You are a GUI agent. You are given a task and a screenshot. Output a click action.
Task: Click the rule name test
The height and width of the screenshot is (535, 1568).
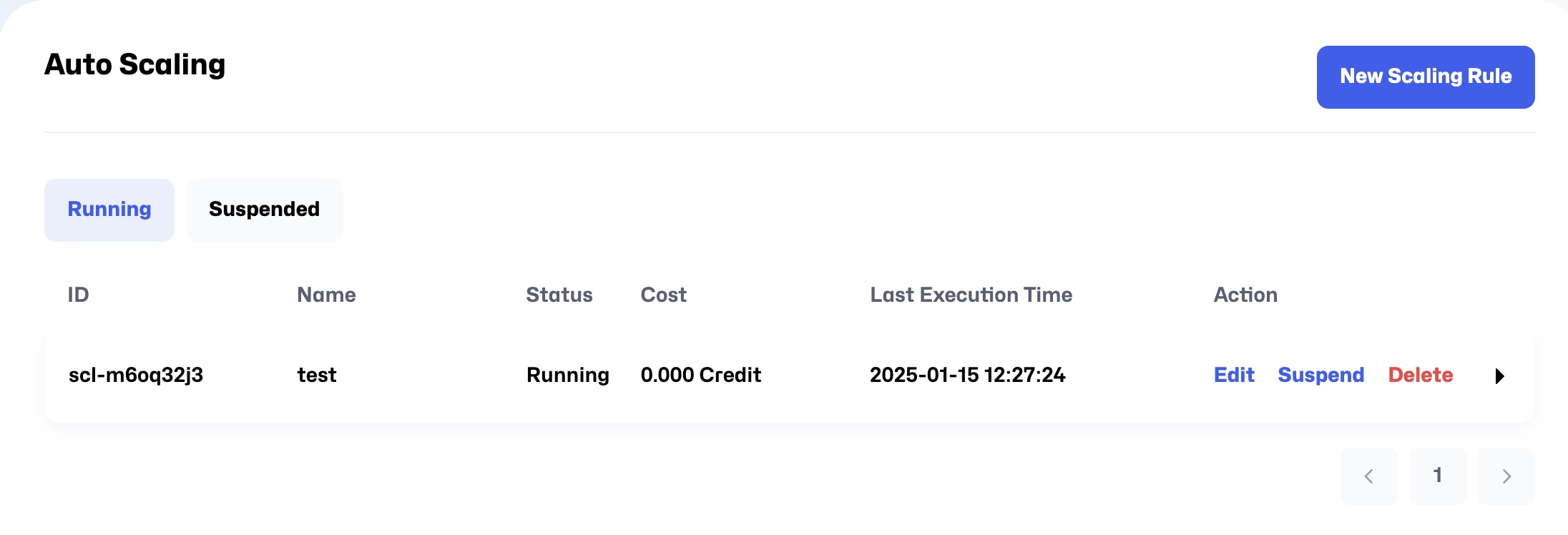(x=317, y=376)
